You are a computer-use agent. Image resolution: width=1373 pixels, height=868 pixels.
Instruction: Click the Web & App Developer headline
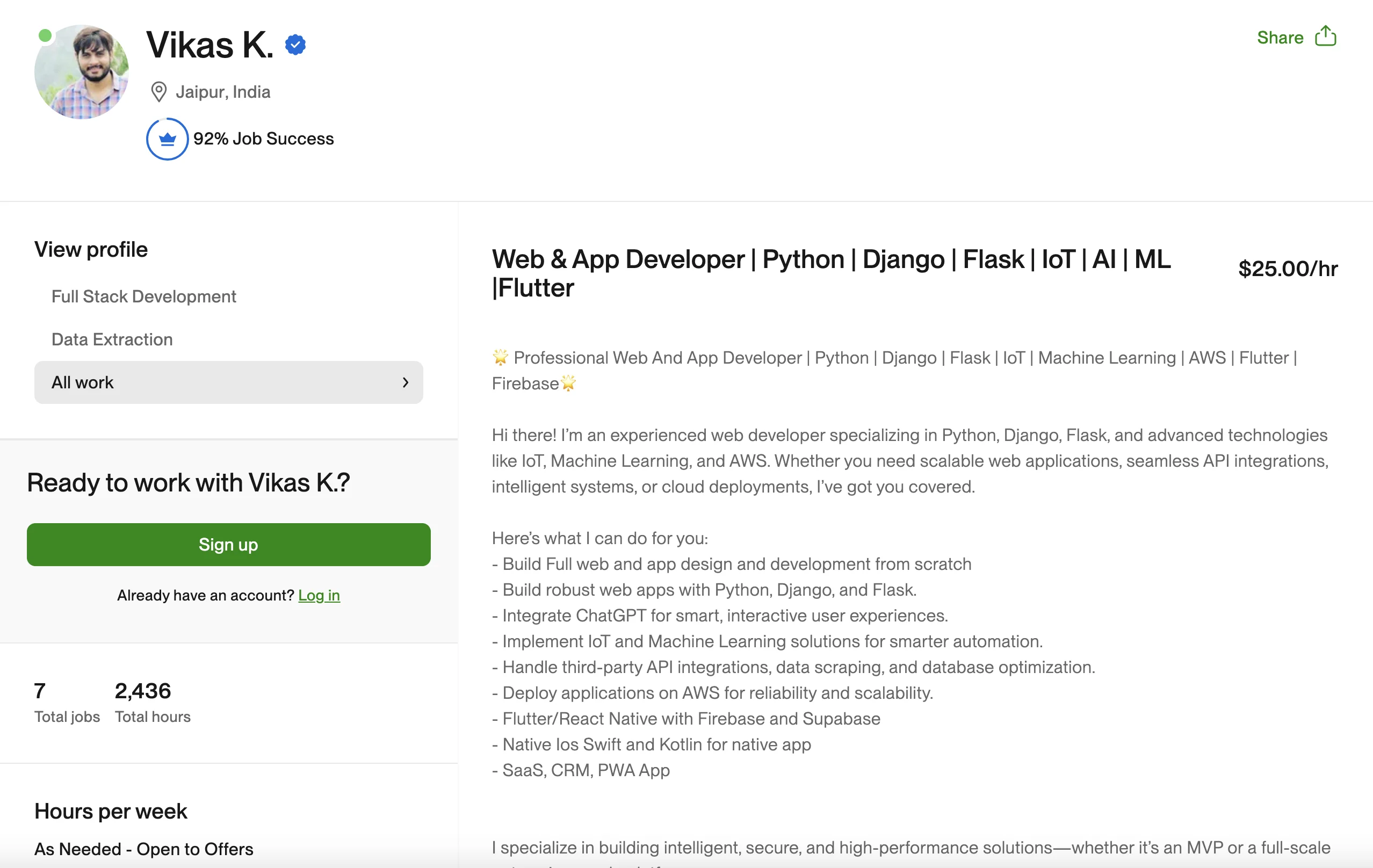[x=831, y=273]
